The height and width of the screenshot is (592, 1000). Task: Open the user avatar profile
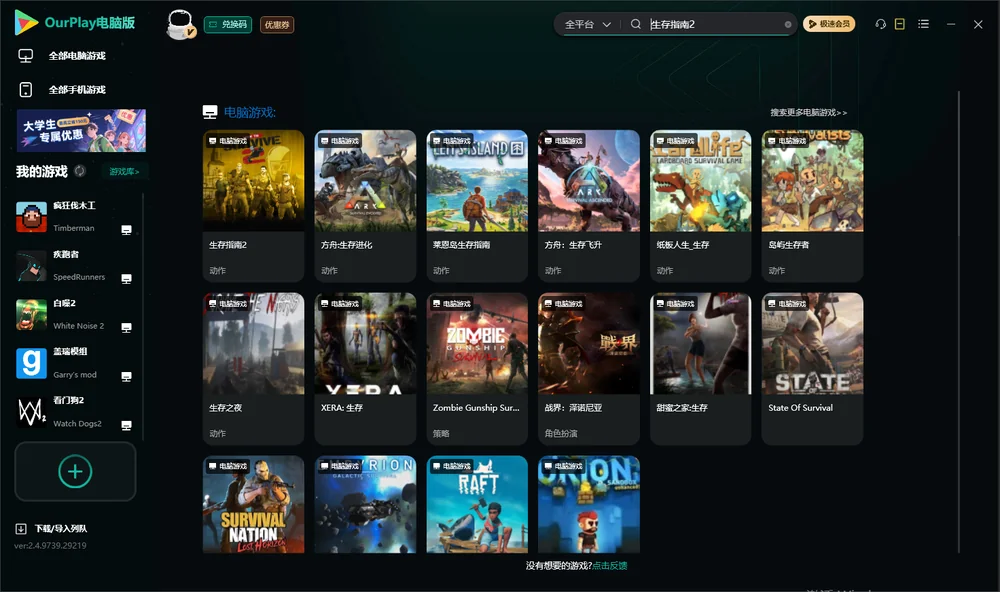(x=180, y=24)
